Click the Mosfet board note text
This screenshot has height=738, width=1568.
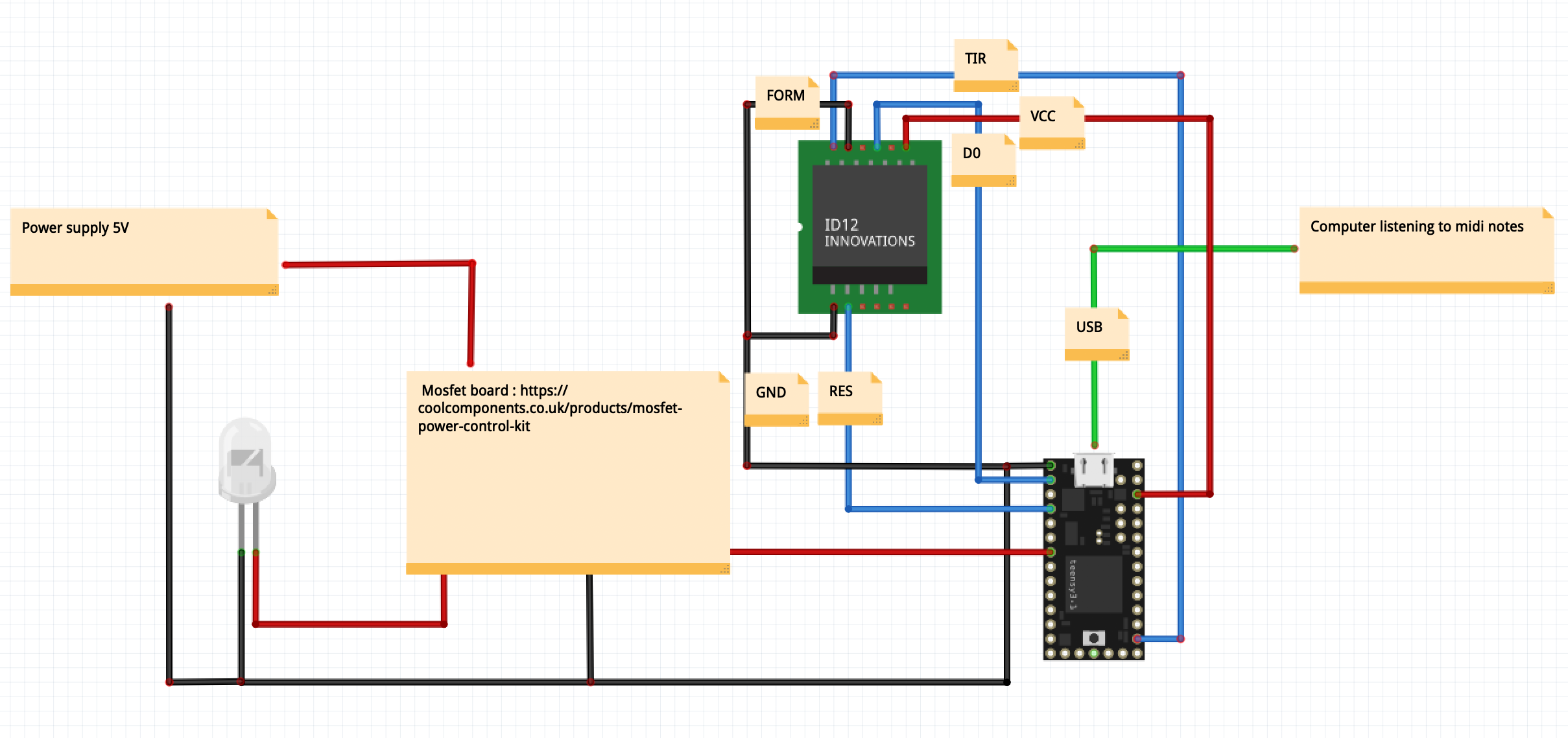(550, 409)
